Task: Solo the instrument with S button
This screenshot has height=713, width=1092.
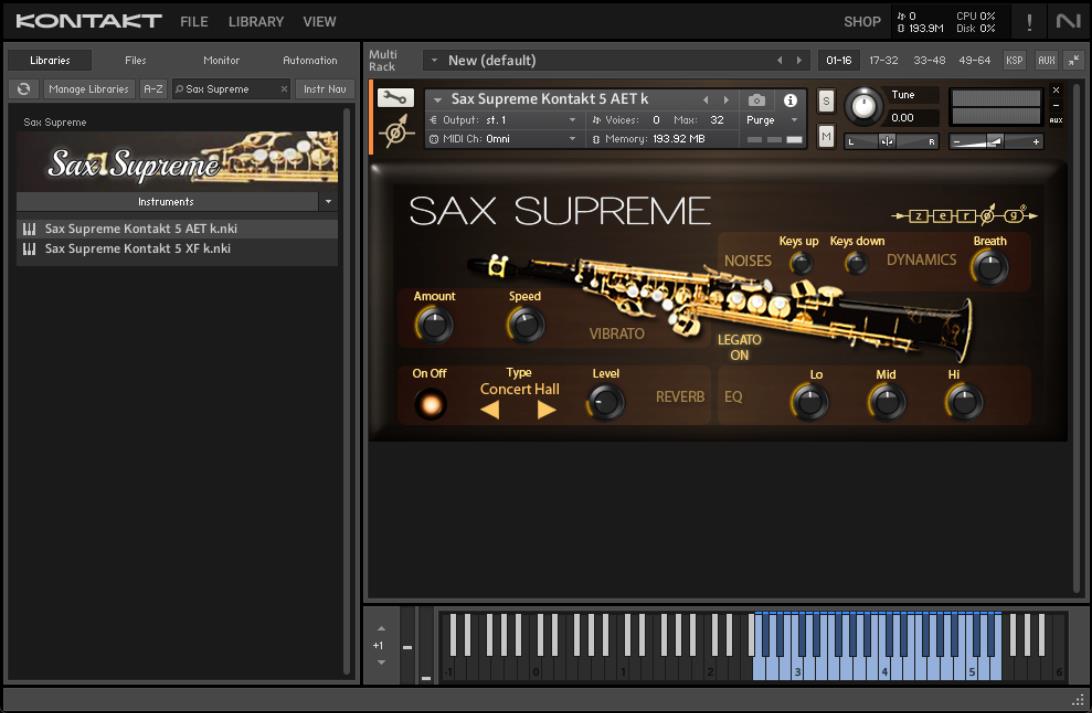Action: point(826,101)
